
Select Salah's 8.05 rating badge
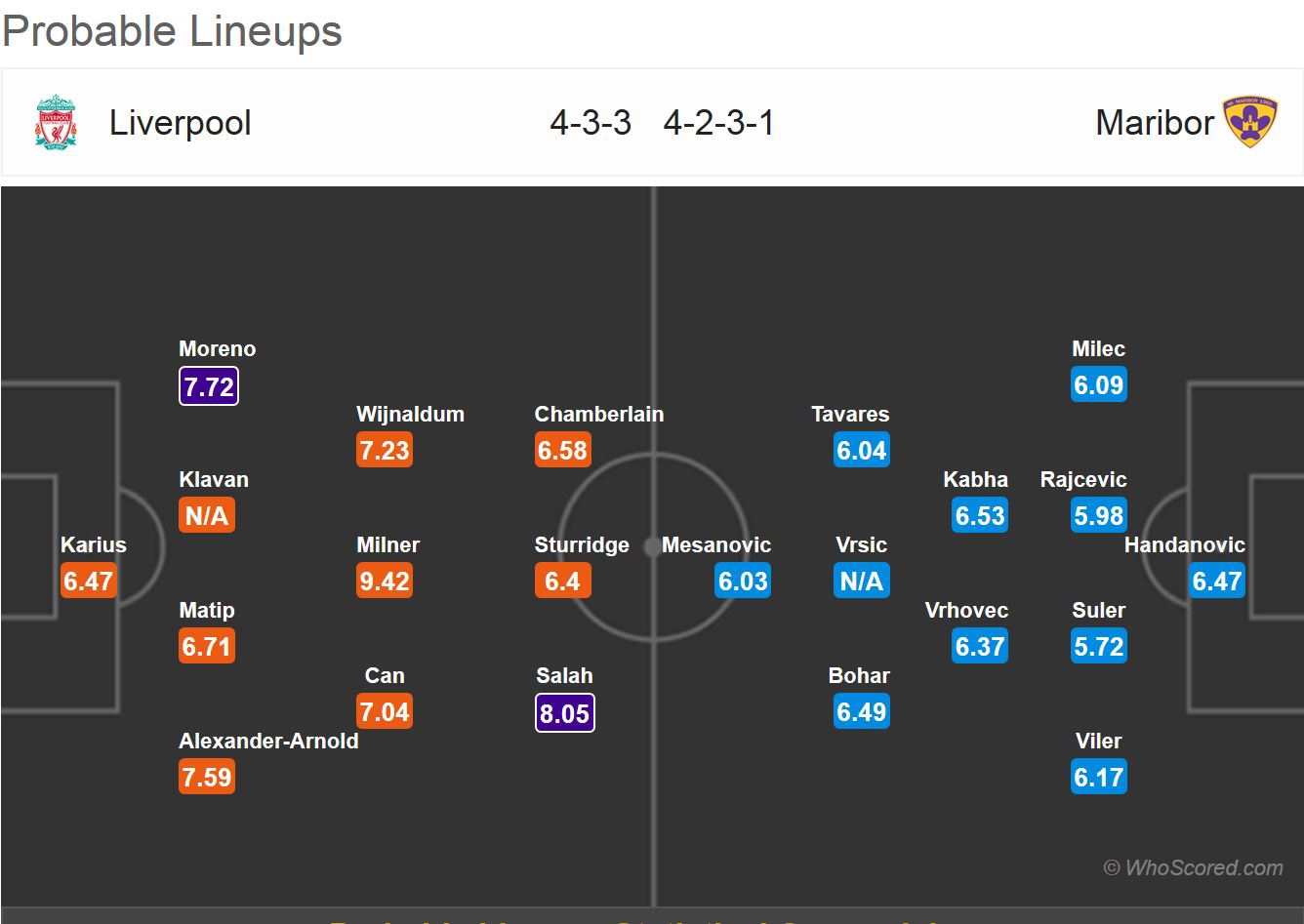(x=564, y=712)
